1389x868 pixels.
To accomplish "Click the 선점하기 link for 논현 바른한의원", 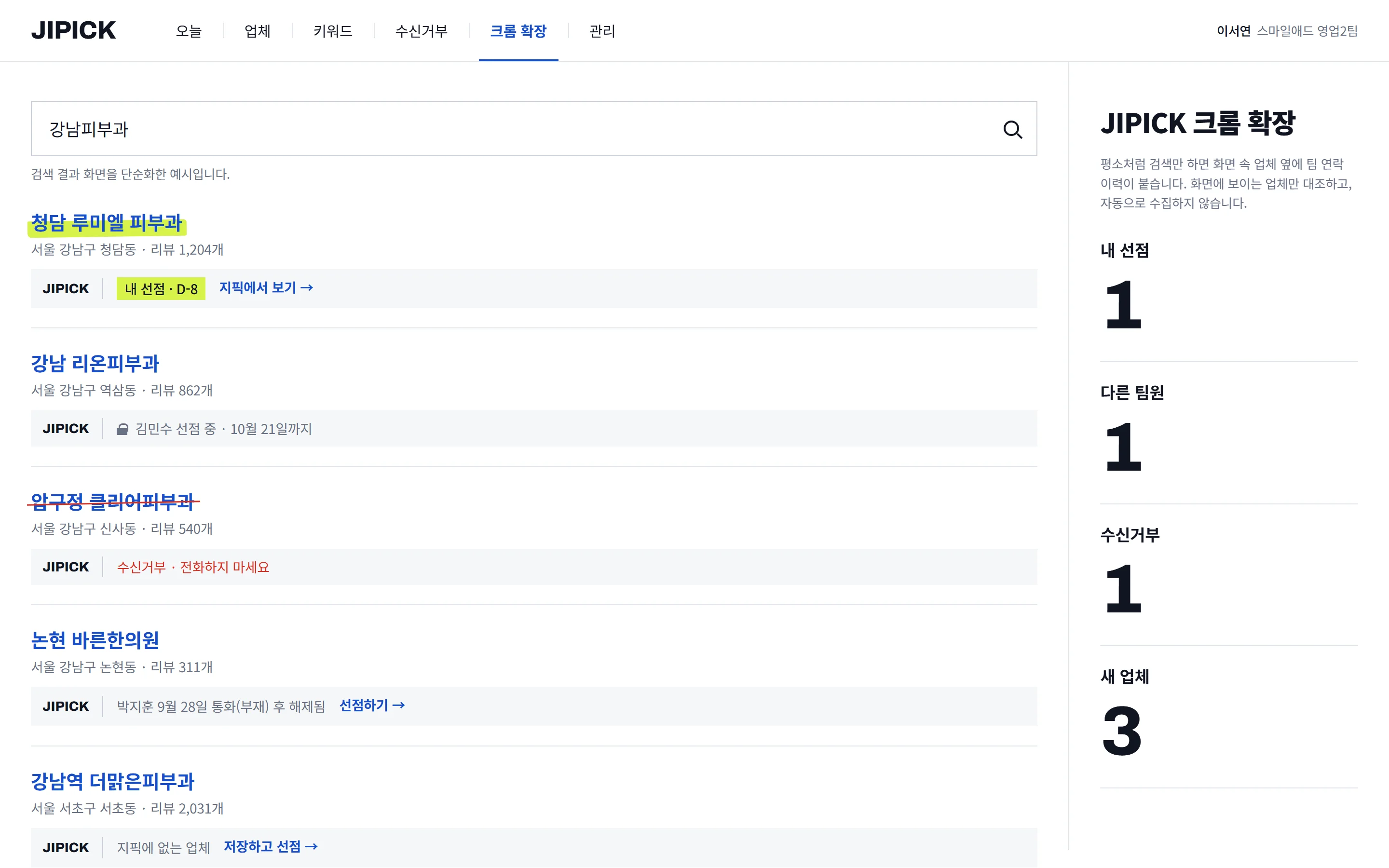I will (x=372, y=705).
